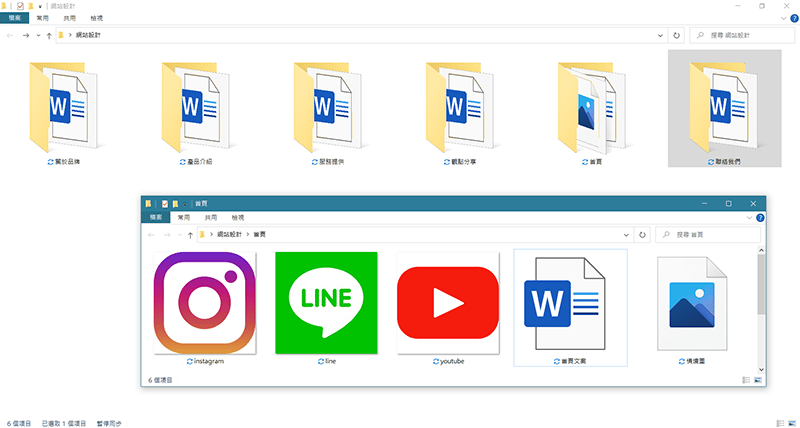
Task: Switch to the 檢視 tab in the 首頁 window
Action: [238, 217]
